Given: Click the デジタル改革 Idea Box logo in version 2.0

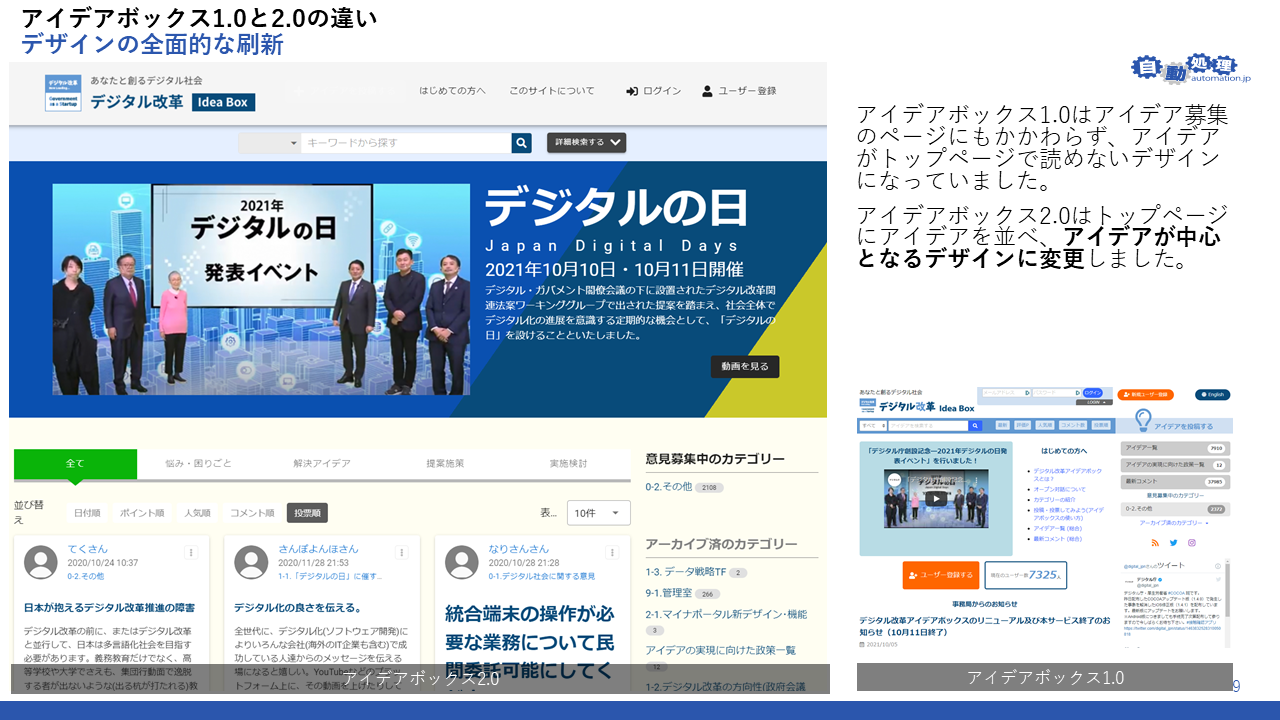Looking at the screenshot, I should (150, 93).
